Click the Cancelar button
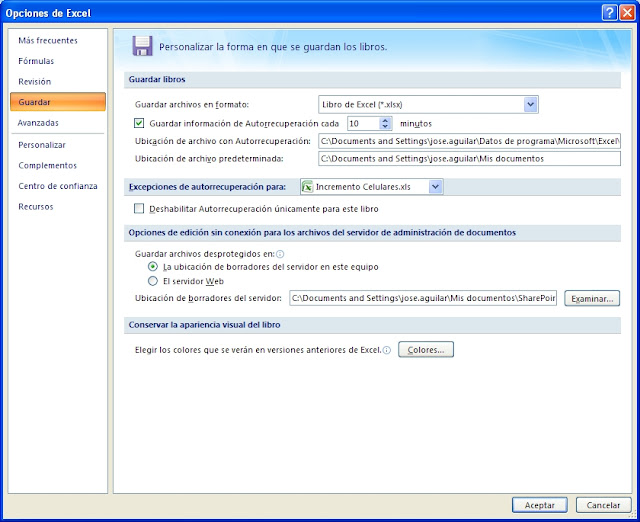 [603, 505]
